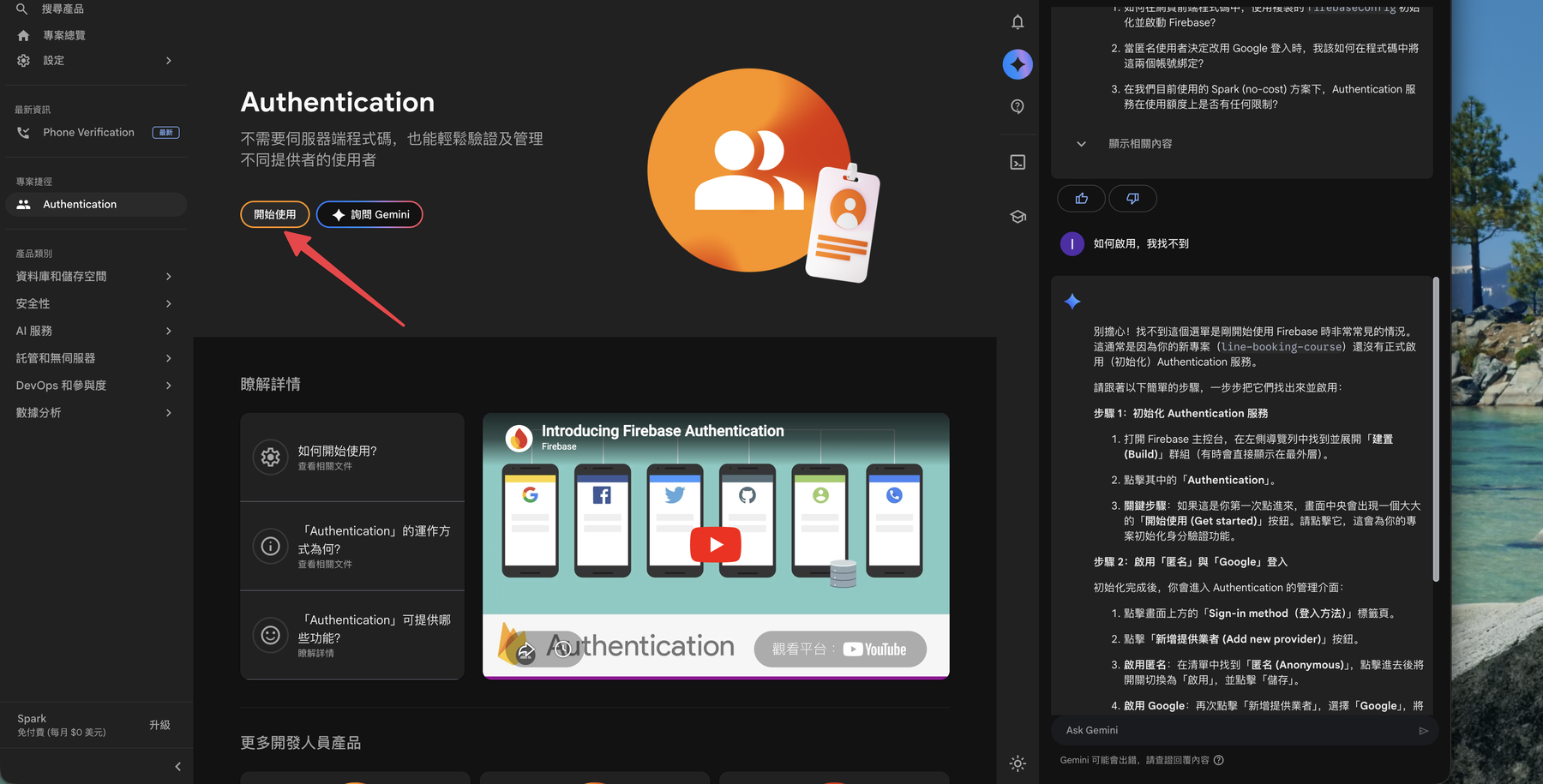The width and height of the screenshot is (1543, 784).
Task: Click 觀看平台 YouTube button on video
Action: [x=840, y=649]
